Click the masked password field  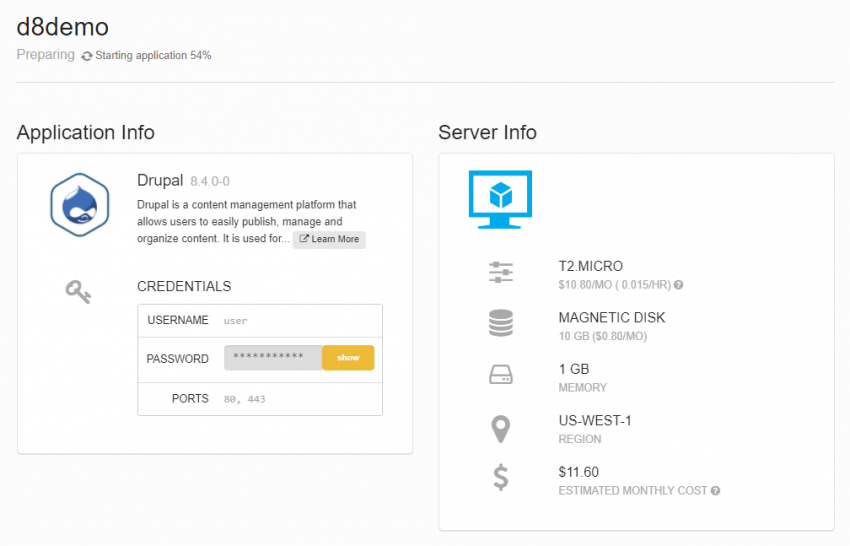(273, 358)
